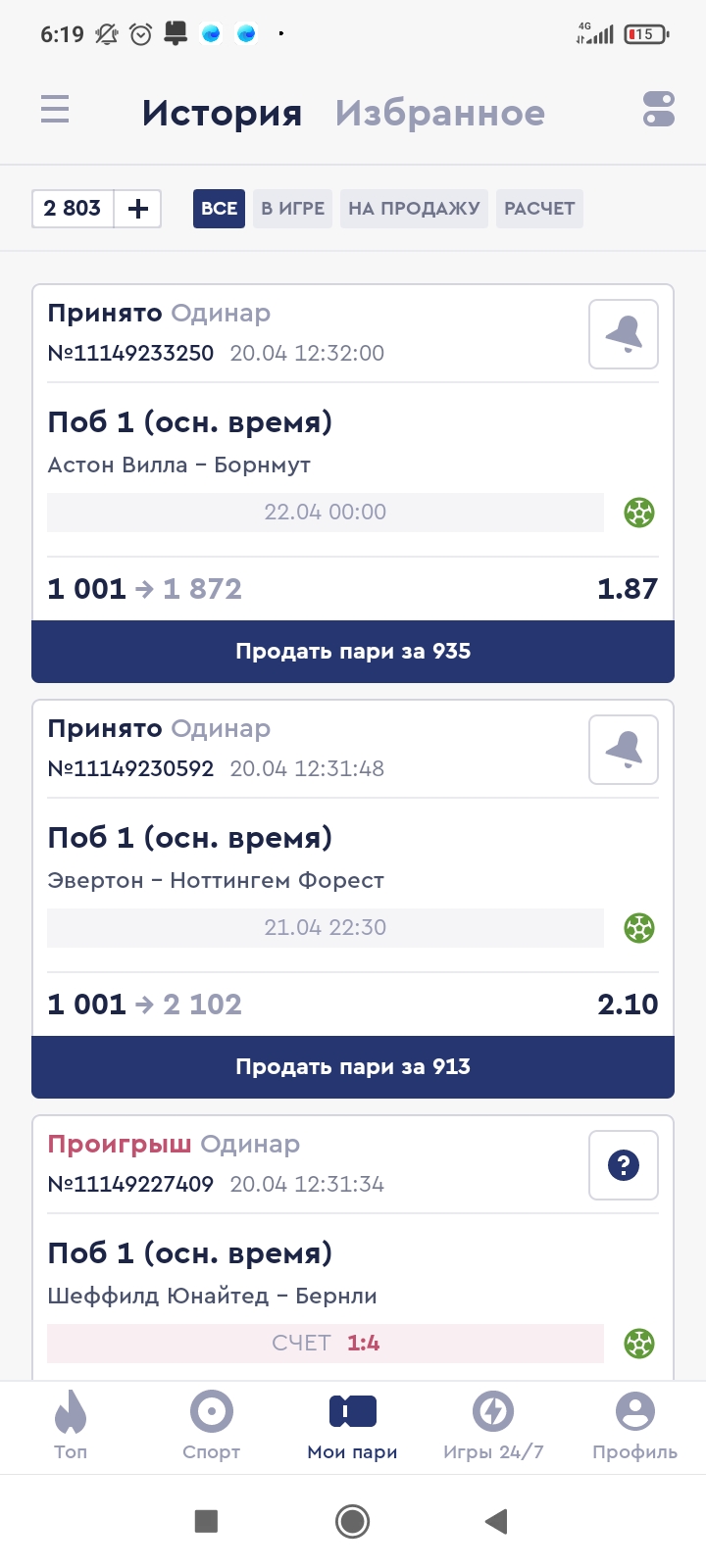Select the История tab
The height and width of the screenshot is (1568, 706).
[x=222, y=114]
